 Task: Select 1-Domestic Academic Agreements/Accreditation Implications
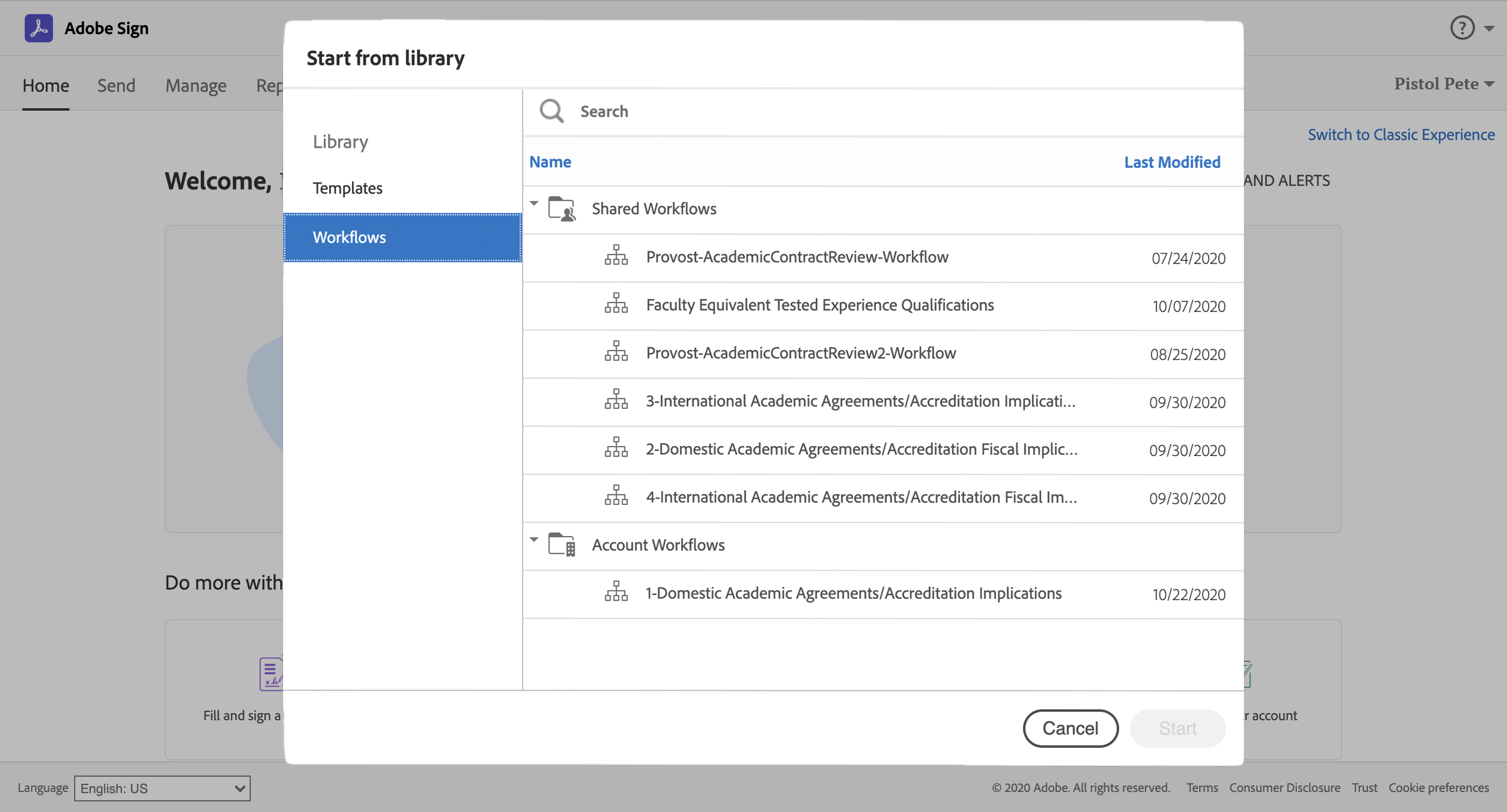[883, 594]
